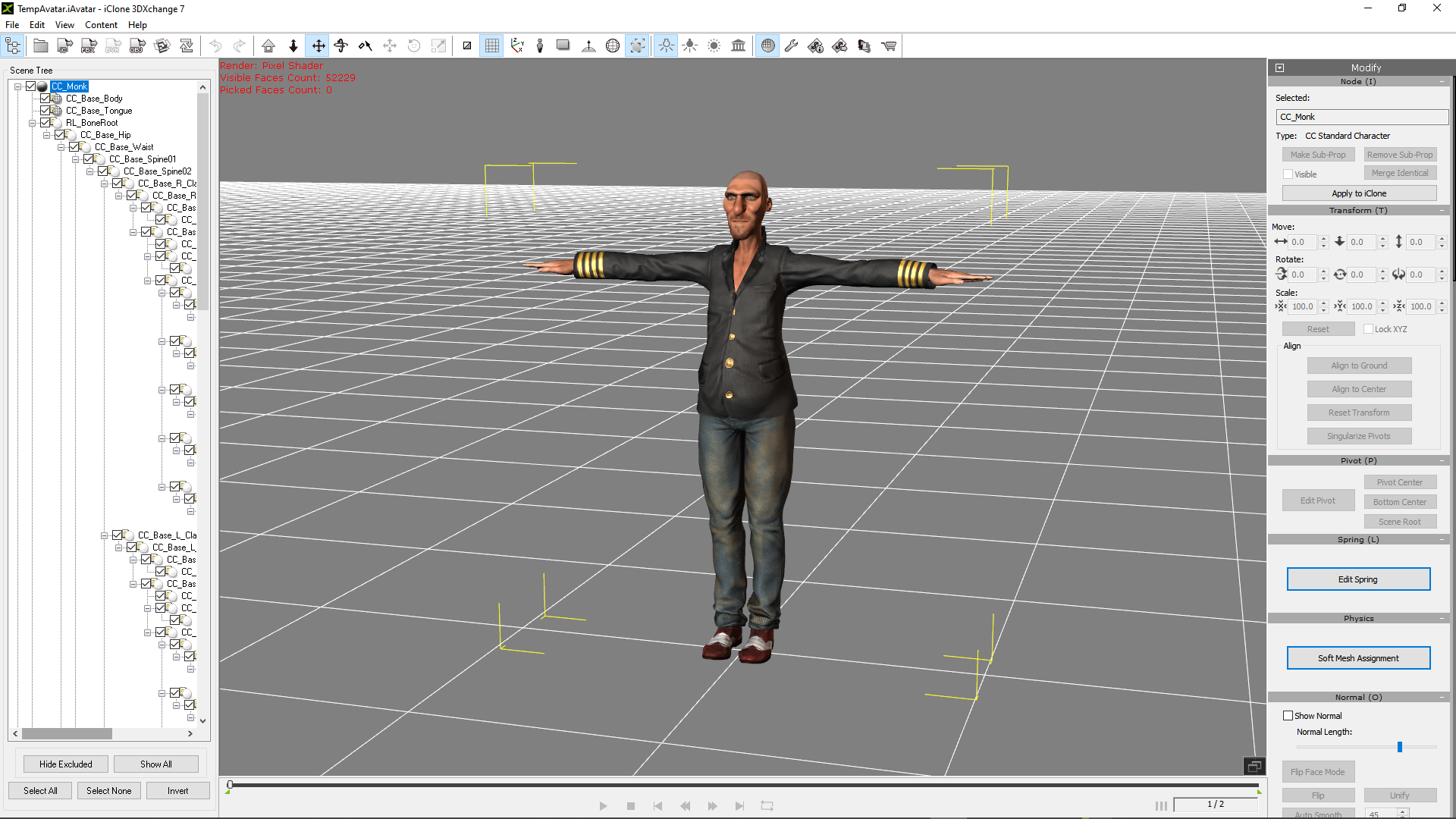Viewport: 1456px width, 819px height.
Task: Toggle the bounding box display icon
Action: click(x=638, y=46)
